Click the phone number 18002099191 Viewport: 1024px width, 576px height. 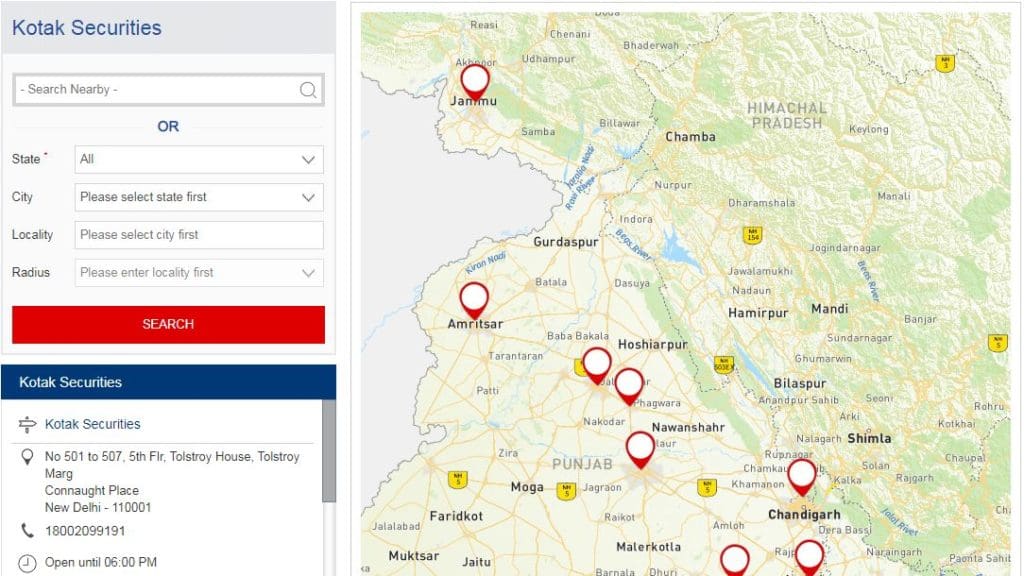[x=85, y=531]
